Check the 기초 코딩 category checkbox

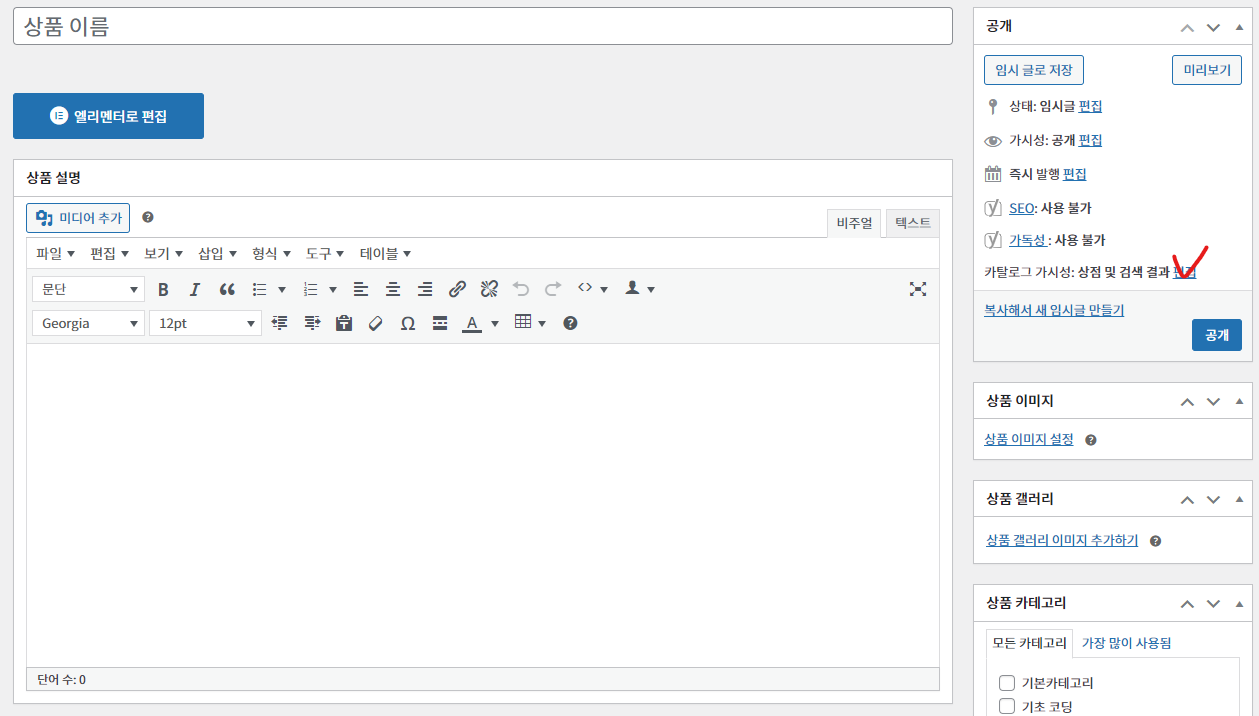click(x=1007, y=707)
